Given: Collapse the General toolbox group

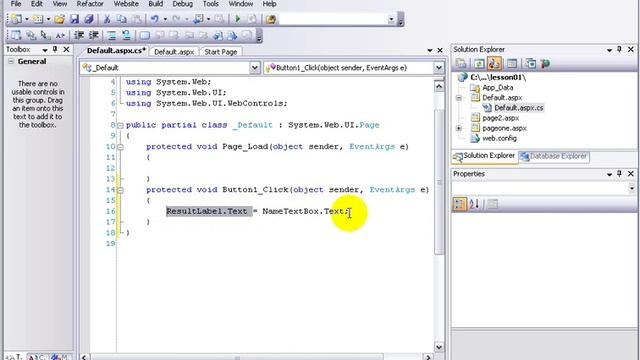Looking at the screenshot, I should [x=11, y=62].
